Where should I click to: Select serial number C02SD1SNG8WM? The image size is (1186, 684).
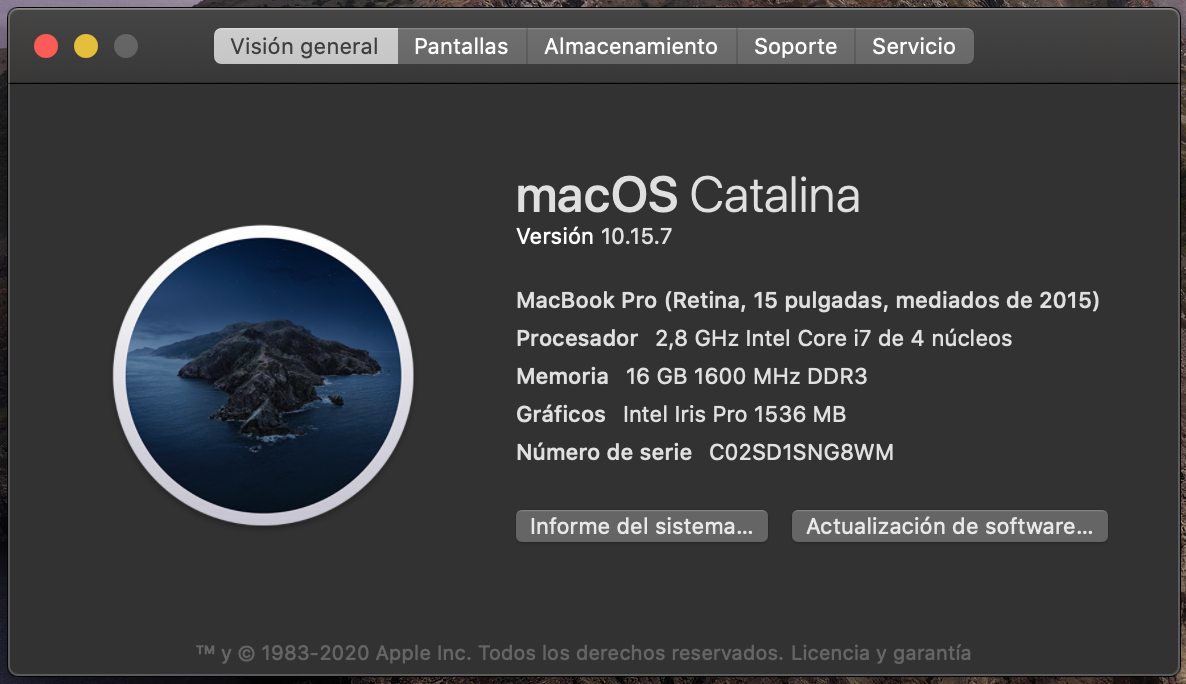pos(801,452)
